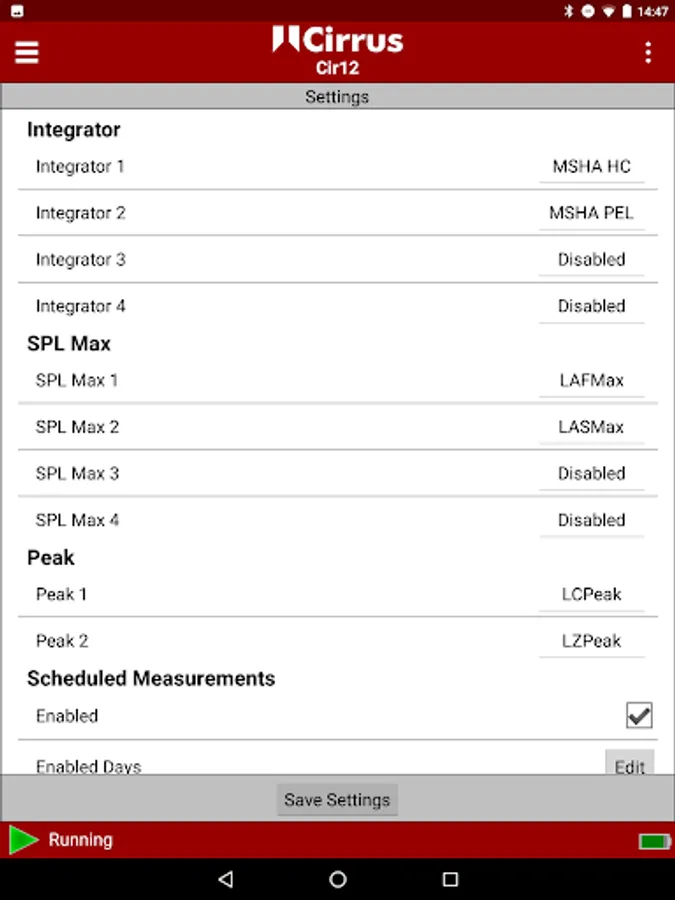This screenshot has width=675, height=900.
Task: Open the hamburger navigation menu
Action: [27, 52]
